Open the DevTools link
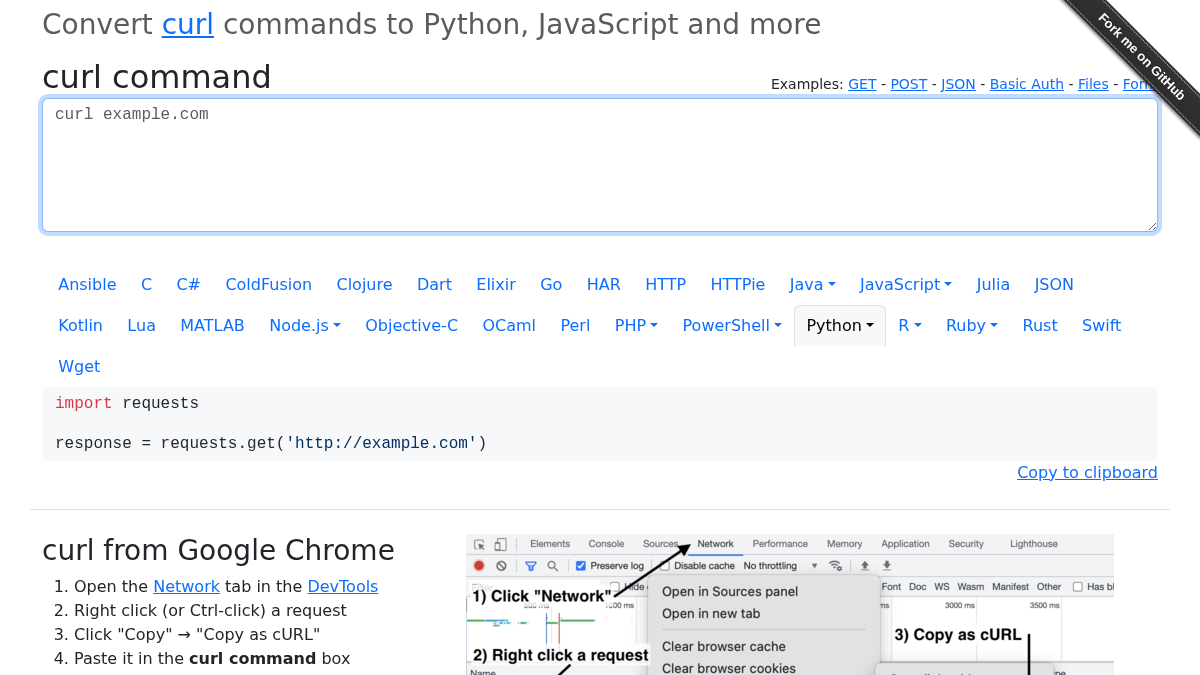 click(343, 586)
